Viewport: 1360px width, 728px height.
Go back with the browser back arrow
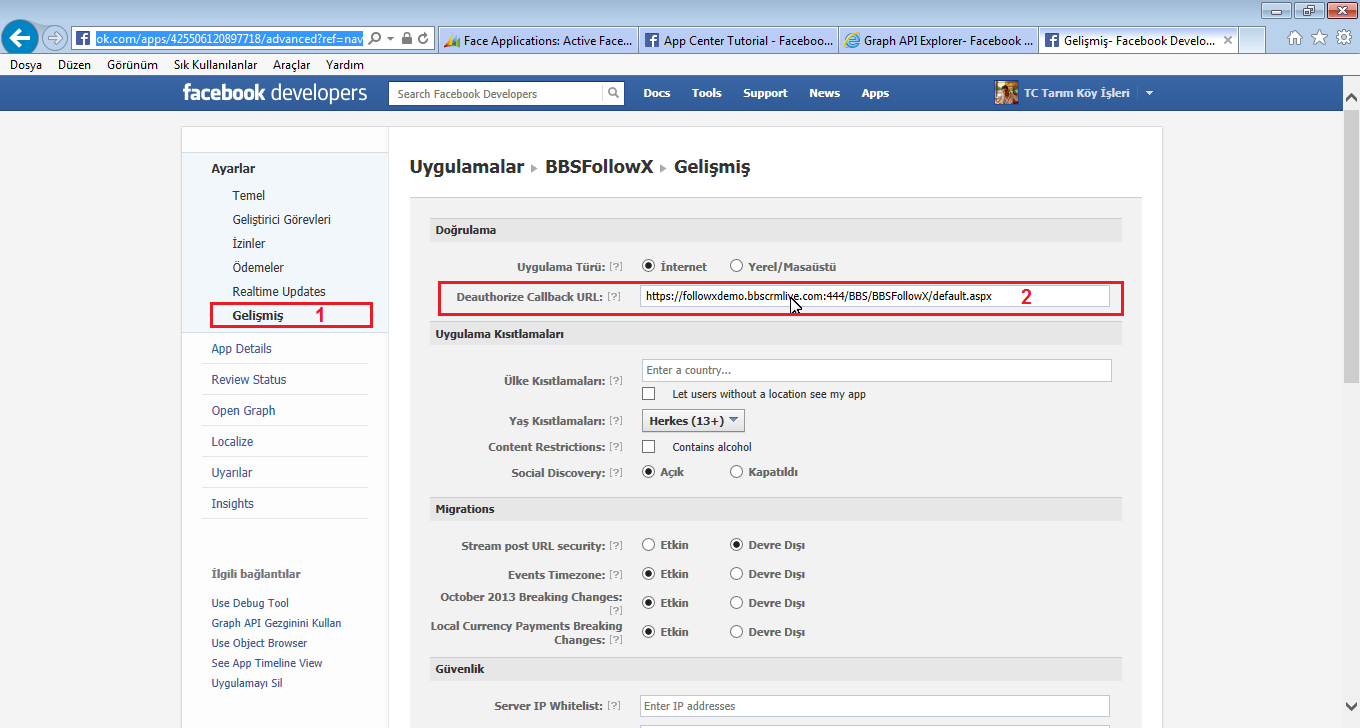tap(19, 39)
